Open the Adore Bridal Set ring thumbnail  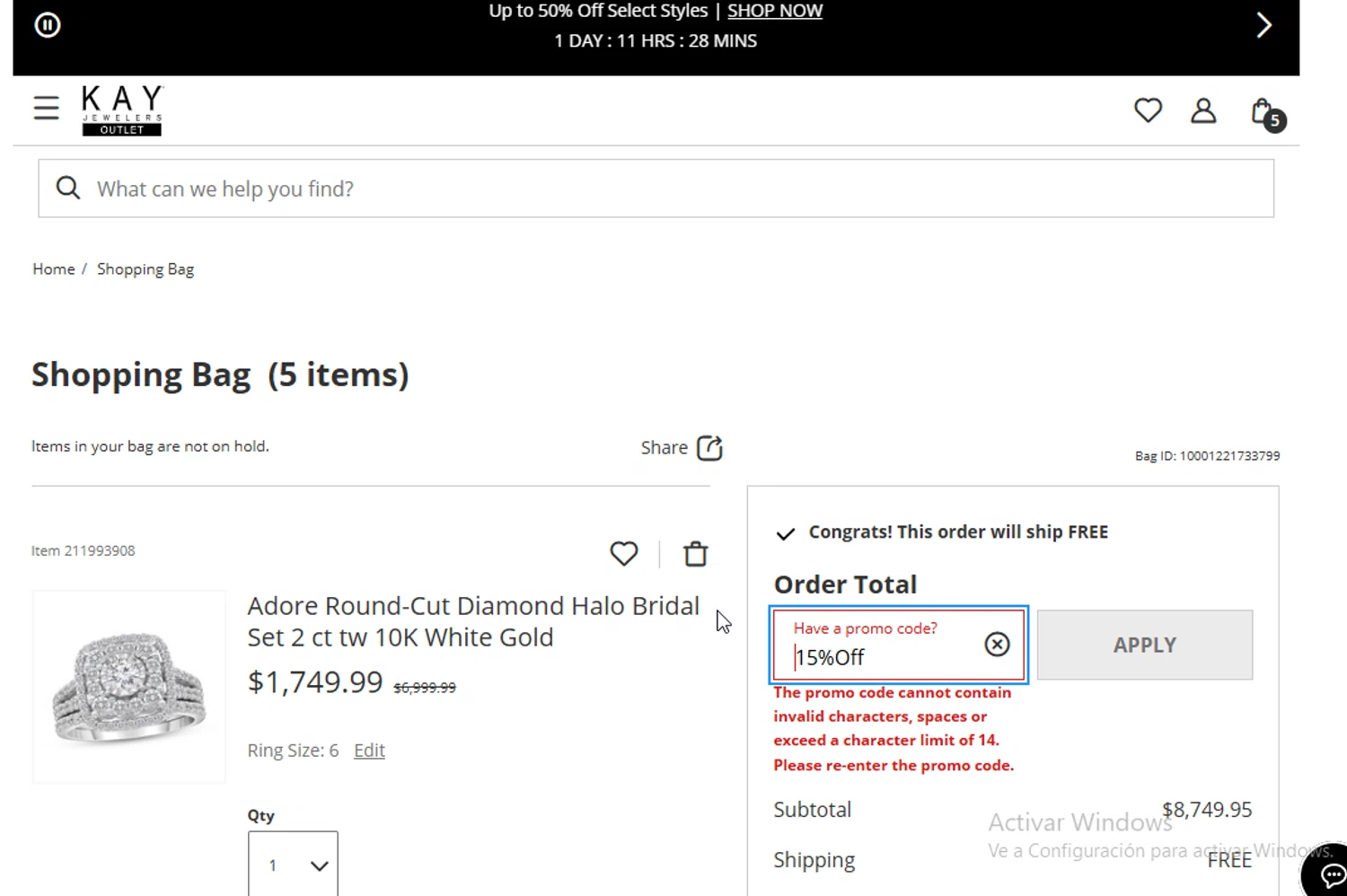coord(129,687)
